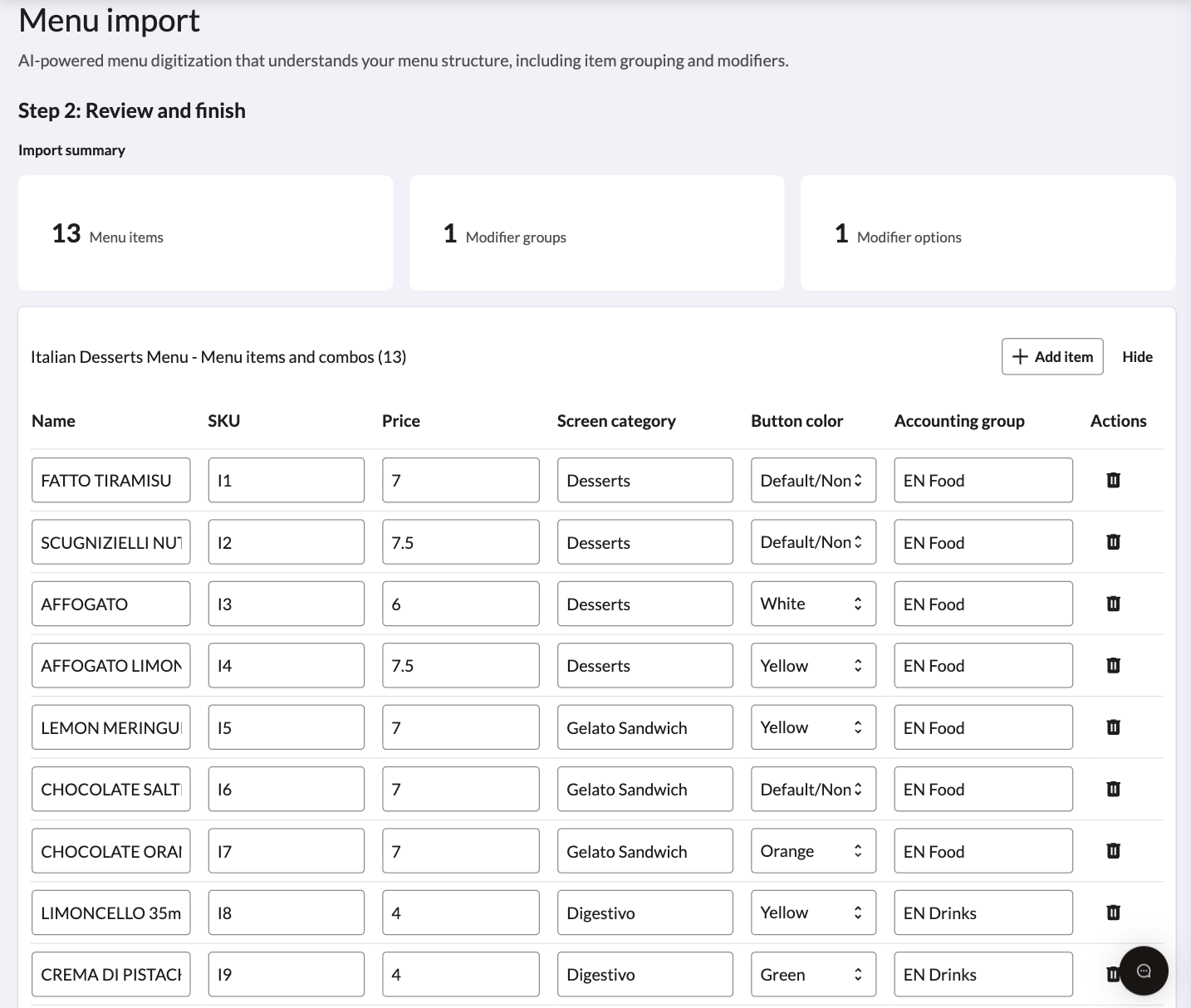Delete the LIMONCELLO 35m item
The width and height of the screenshot is (1191, 1008).
coord(1113,912)
